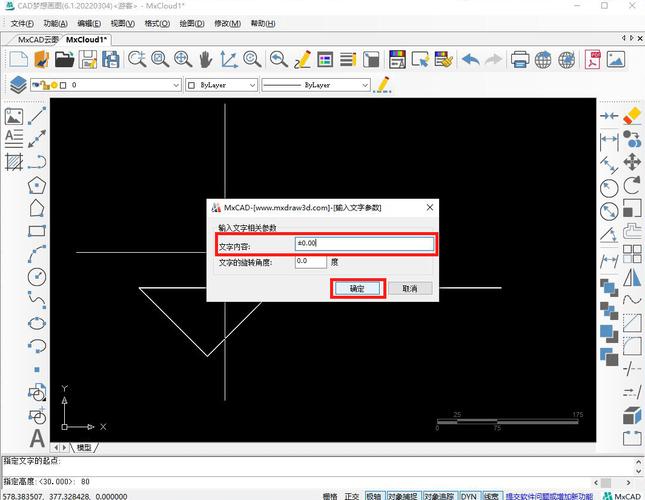Select the large A text tool
The width and height of the screenshot is (645, 500).
37,437
